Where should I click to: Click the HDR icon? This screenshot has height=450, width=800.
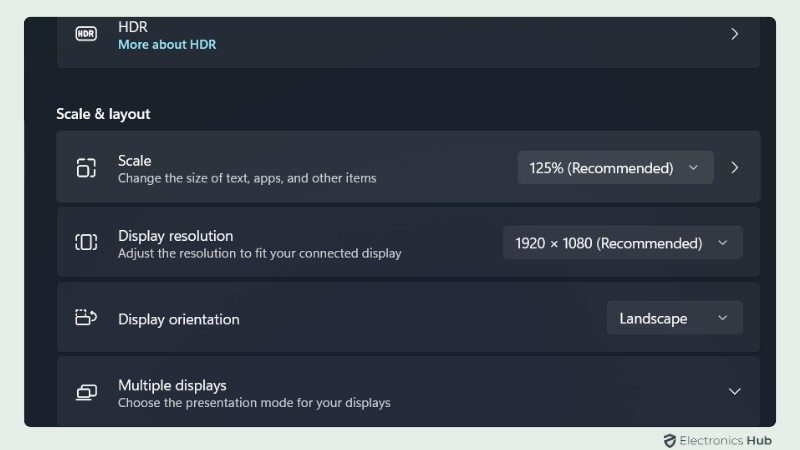click(86, 34)
